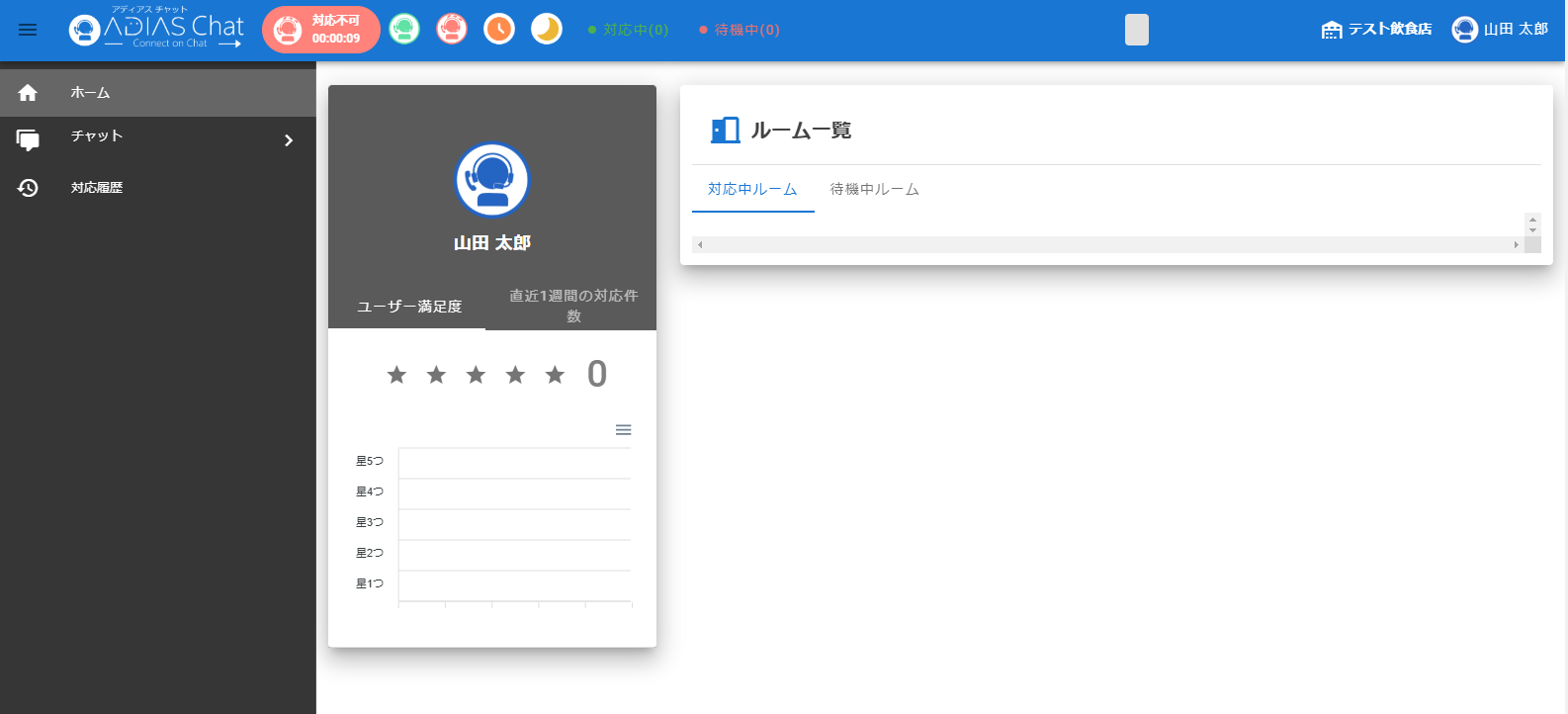Click the 対応中(0) counter link
Image resolution: width=1568 pixels, height=714 pixels.
click(629, 30)
